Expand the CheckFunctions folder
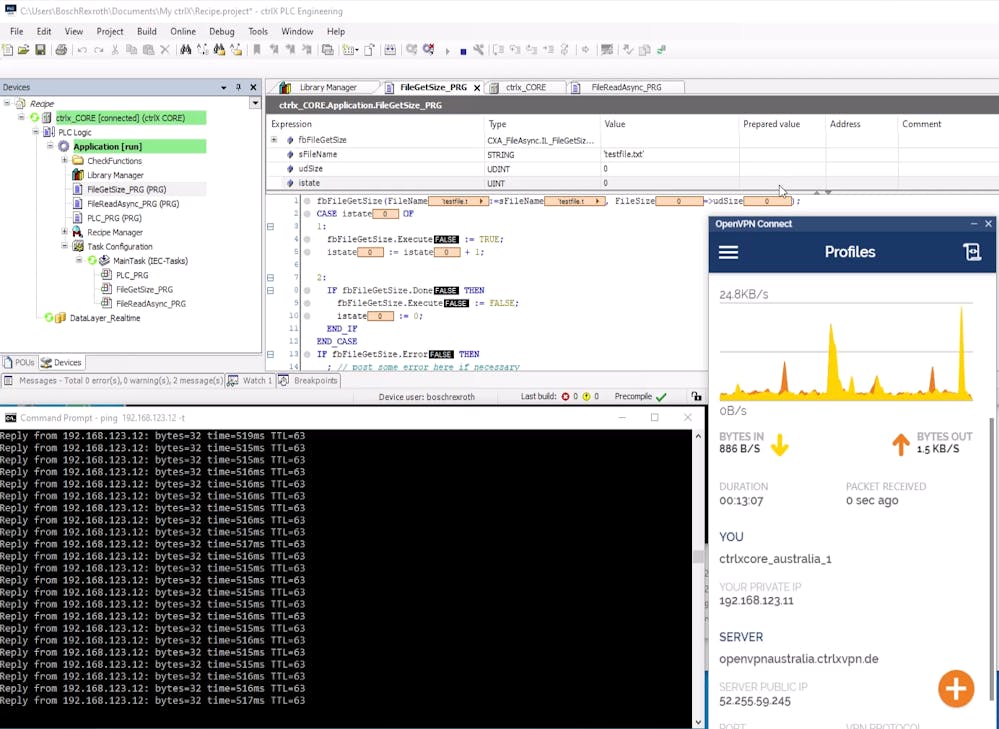This screenshot has width=999, height=729. (x=64, y=161)
